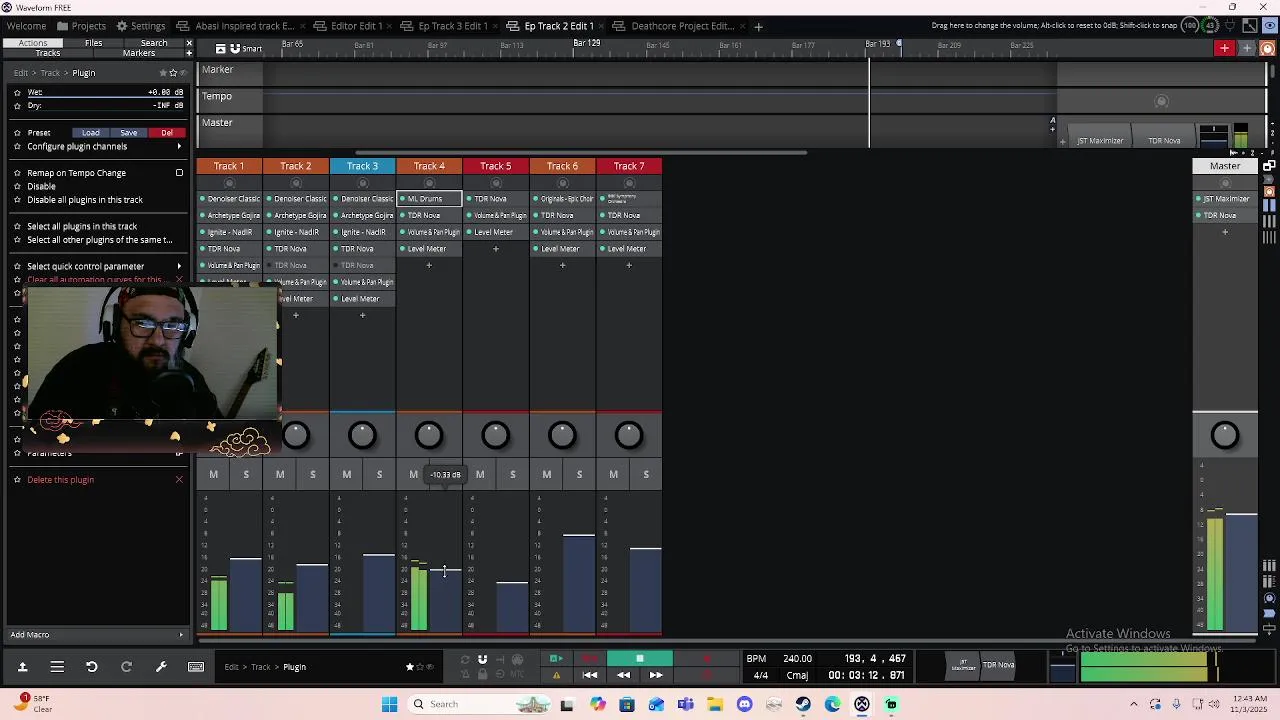Toggle the snap magnet icon in transport
This screenshot has height=720, width=1280.
482,659
